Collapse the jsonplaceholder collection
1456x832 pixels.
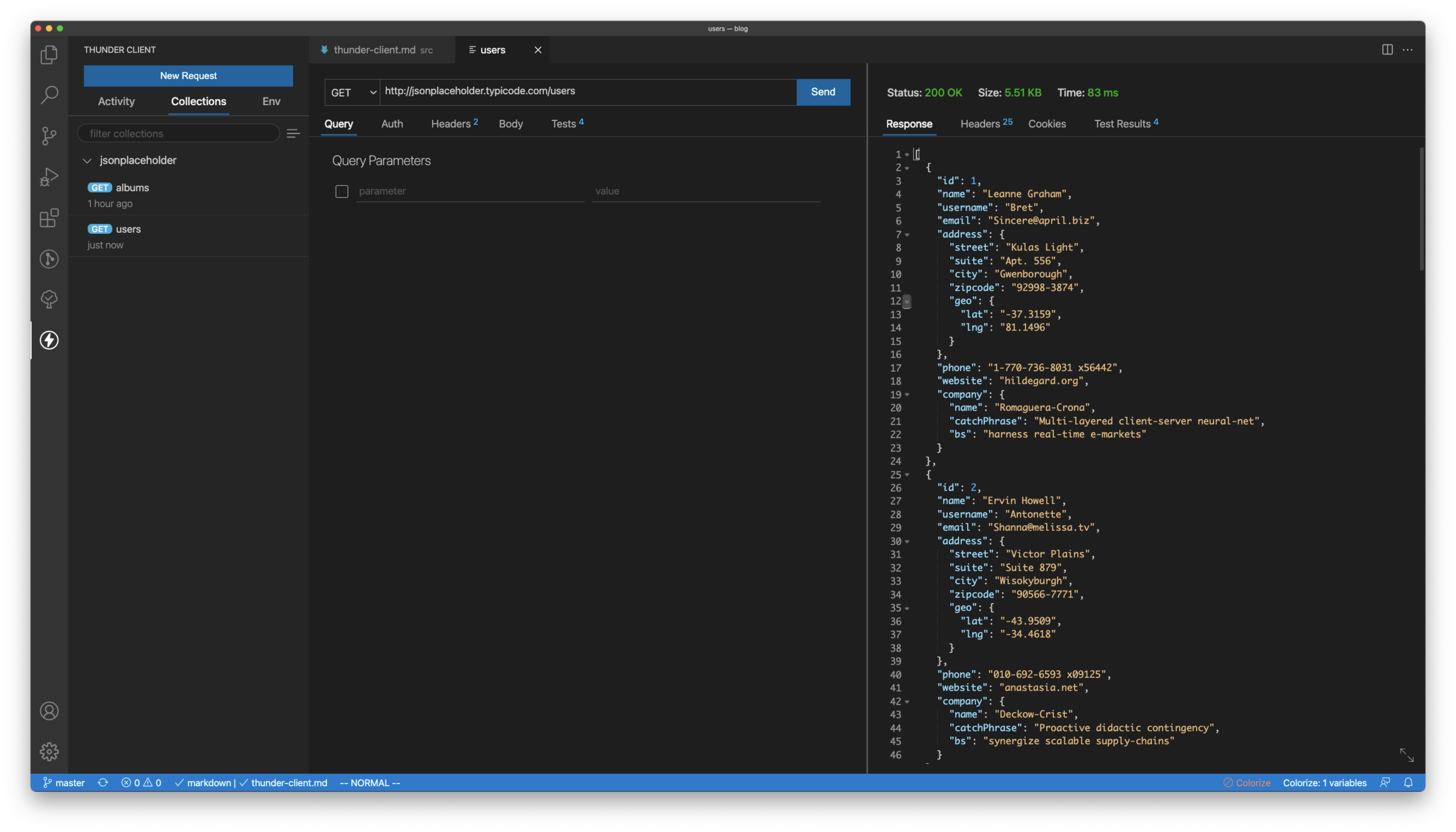click(87, 160)
